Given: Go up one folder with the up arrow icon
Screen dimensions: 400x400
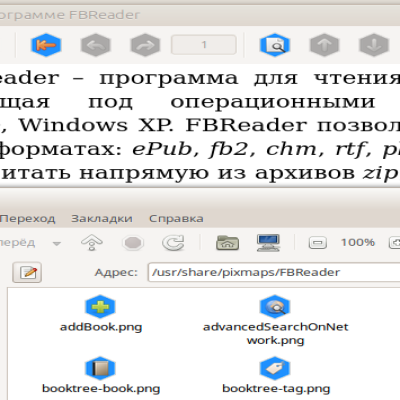Looking at the screenshot, I should [92, 242].
